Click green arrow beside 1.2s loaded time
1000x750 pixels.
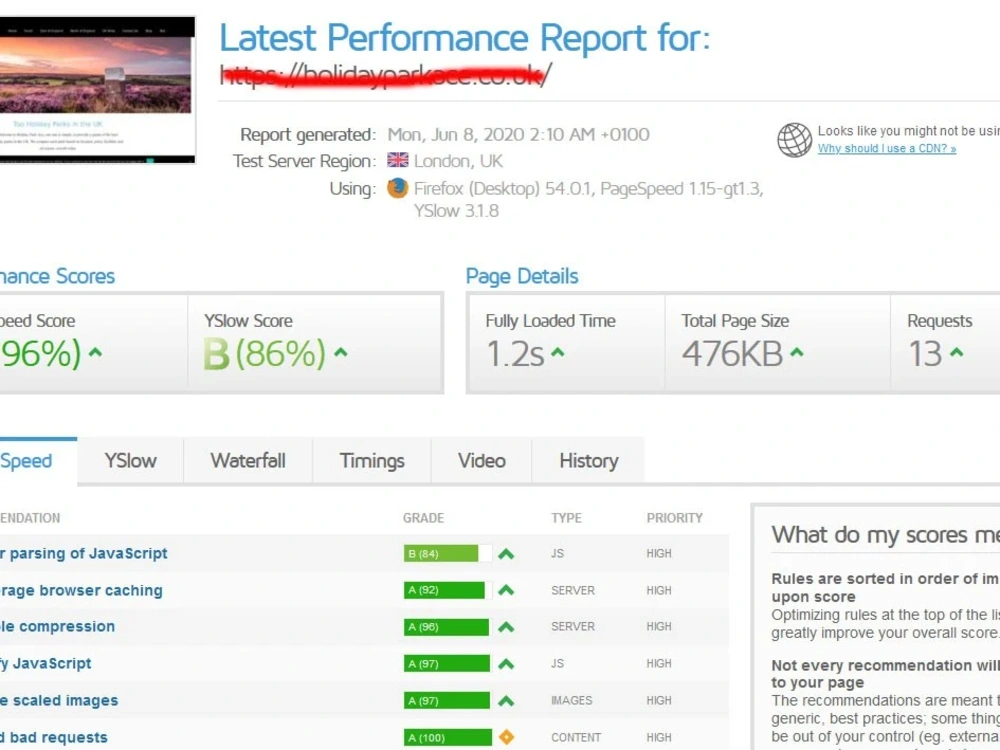point(557,352)
